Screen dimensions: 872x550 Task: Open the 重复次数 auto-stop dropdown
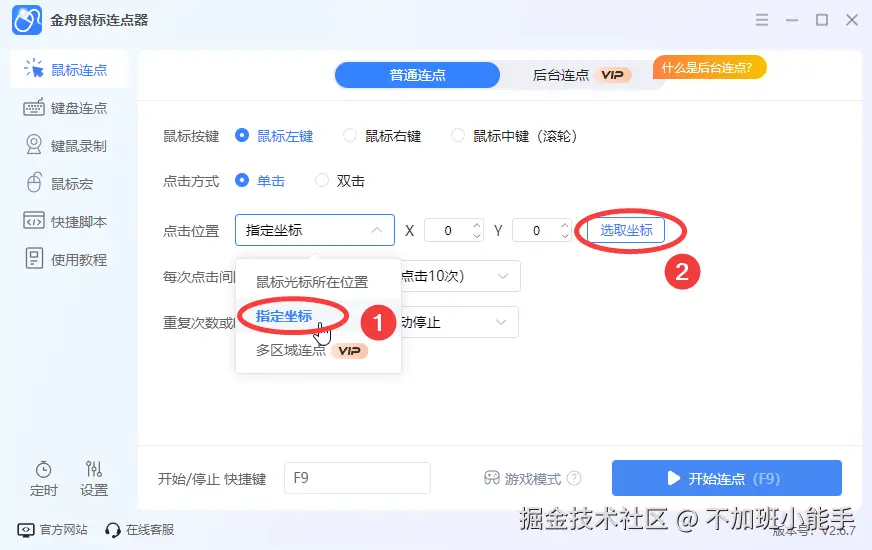click(x=459, y=322)
